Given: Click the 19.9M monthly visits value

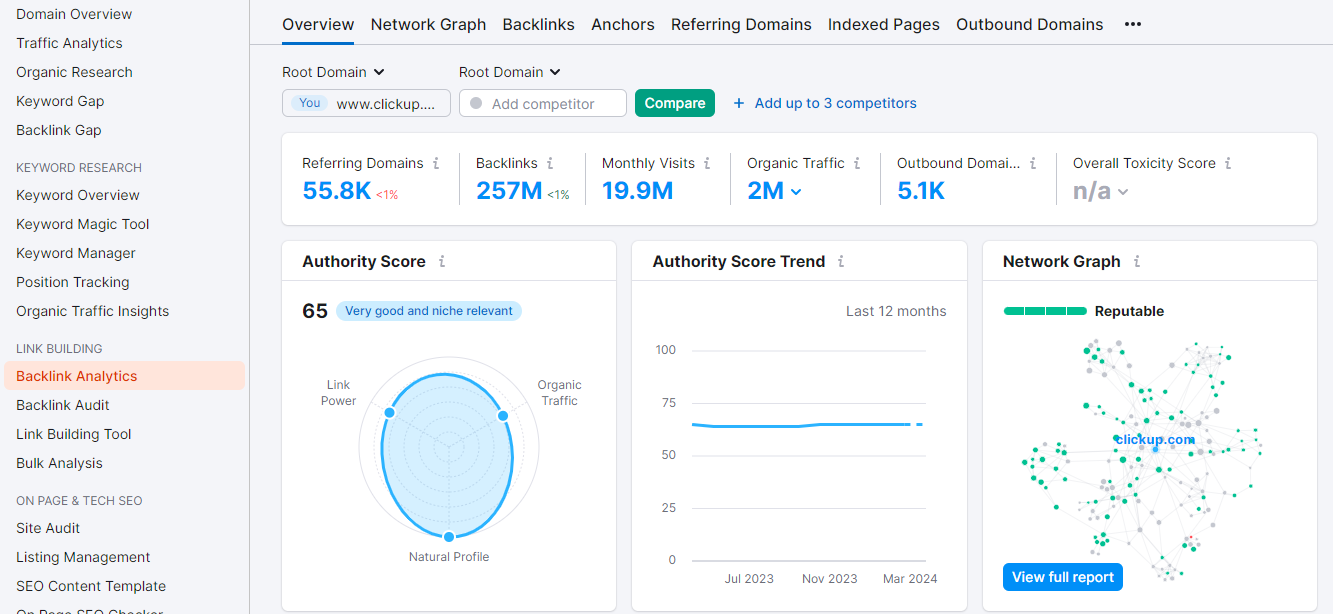Looking at the screenshot, I should pos(637,190).
